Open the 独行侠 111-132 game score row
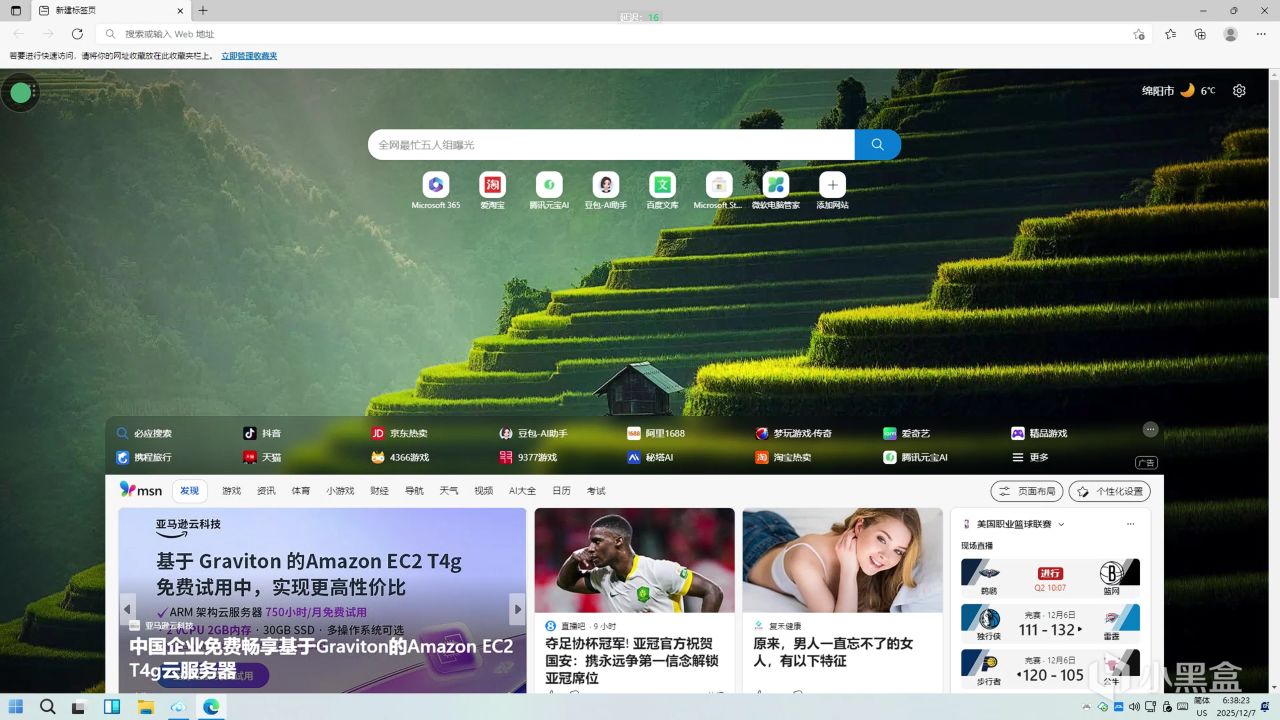1280x720 pixels. click(1050, 623)
